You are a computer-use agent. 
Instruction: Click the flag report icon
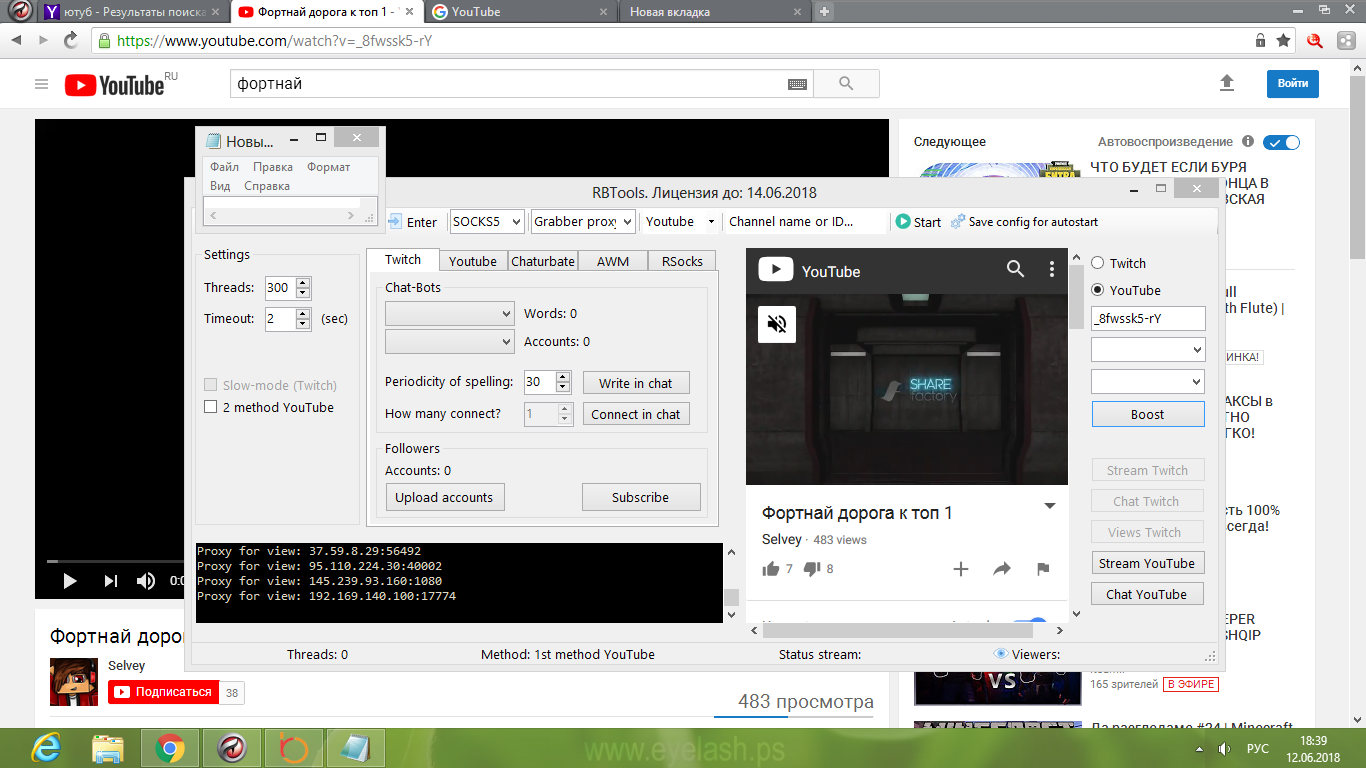click(x=1043, y=568)
